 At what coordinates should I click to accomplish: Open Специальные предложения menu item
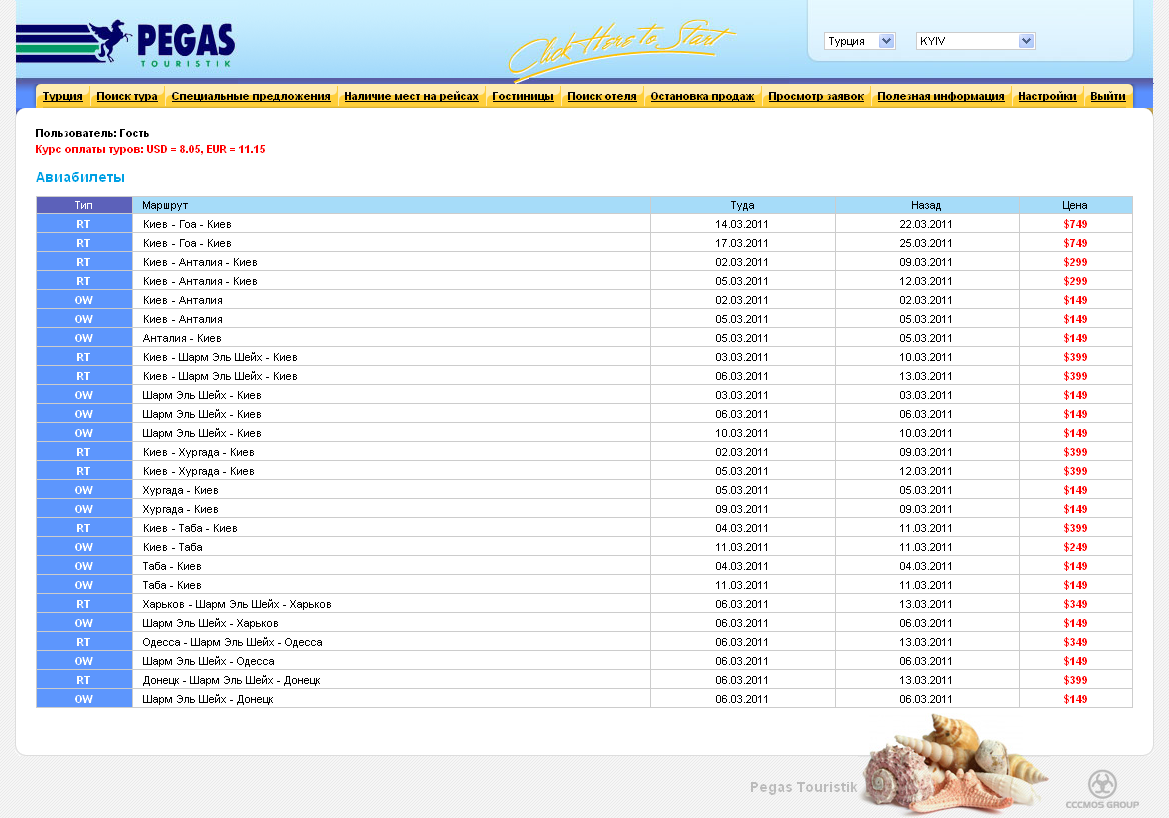pos(251,96)
